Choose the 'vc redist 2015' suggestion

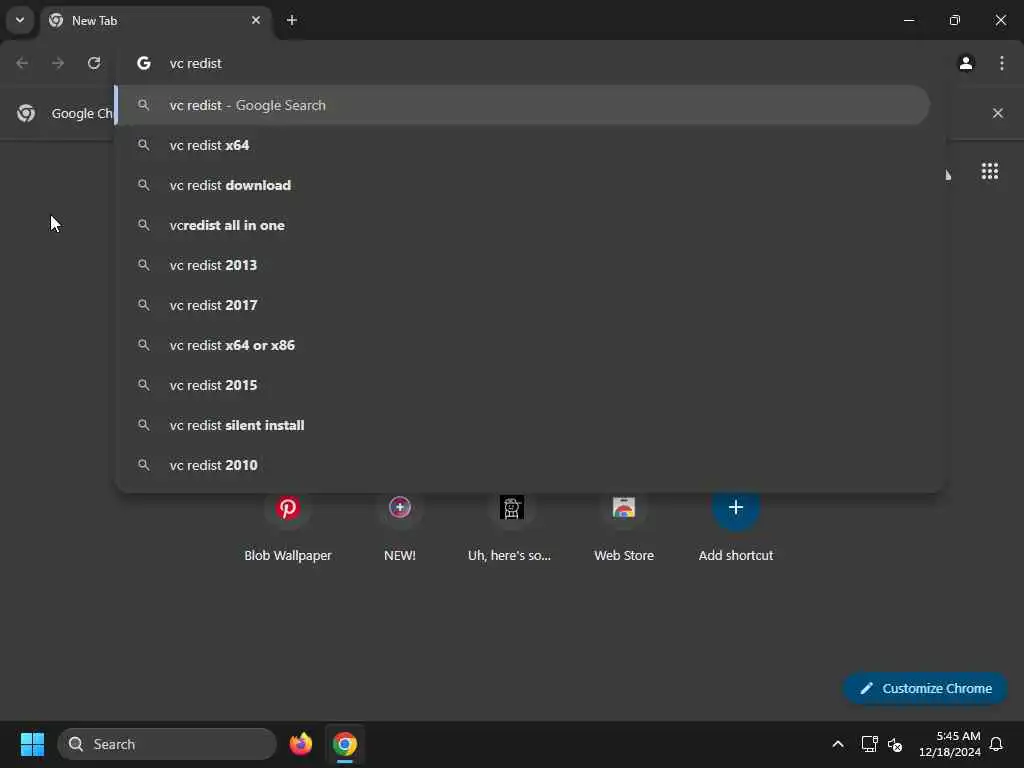(522, 385)
